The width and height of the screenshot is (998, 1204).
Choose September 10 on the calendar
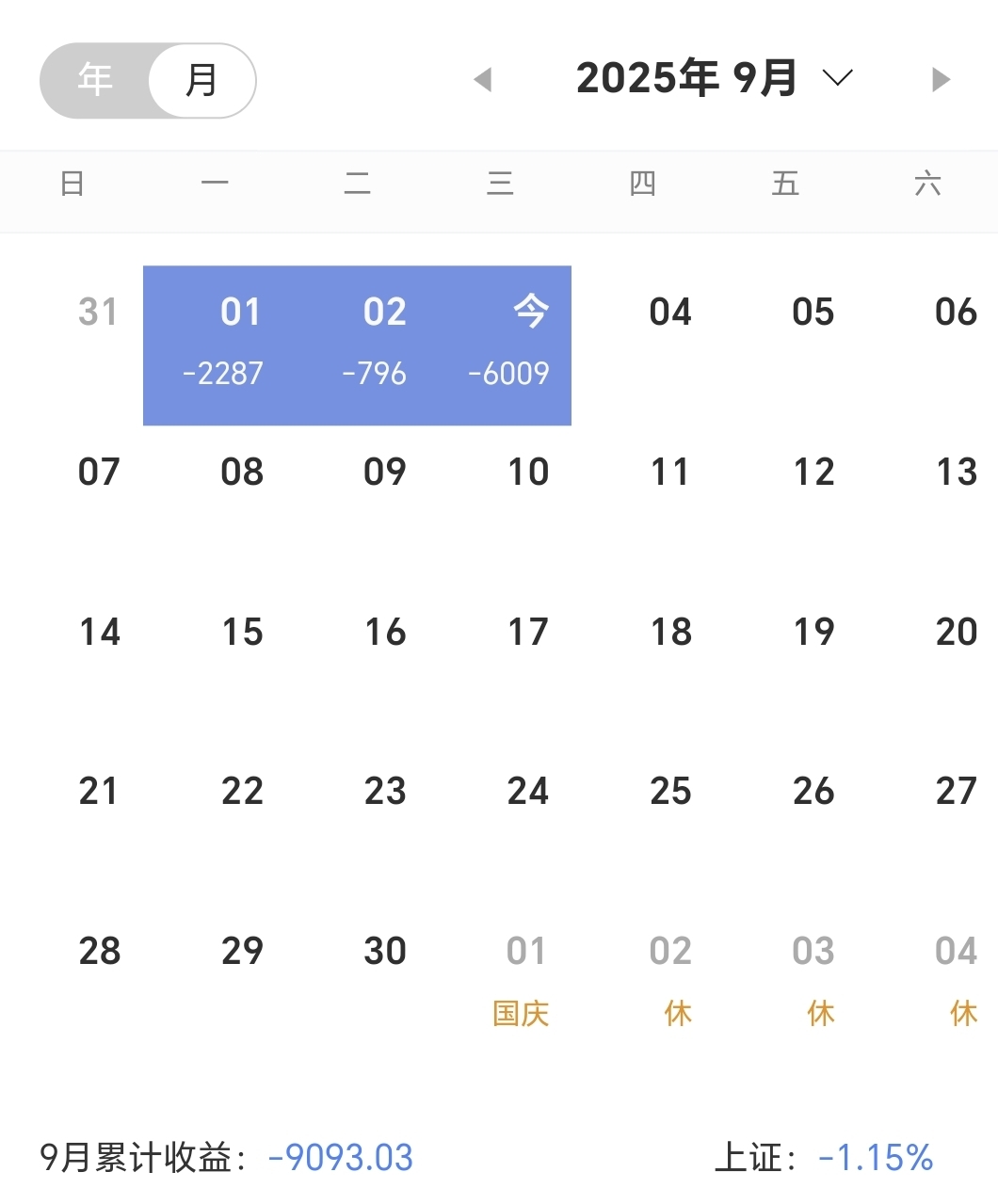[x=528, y=472]
